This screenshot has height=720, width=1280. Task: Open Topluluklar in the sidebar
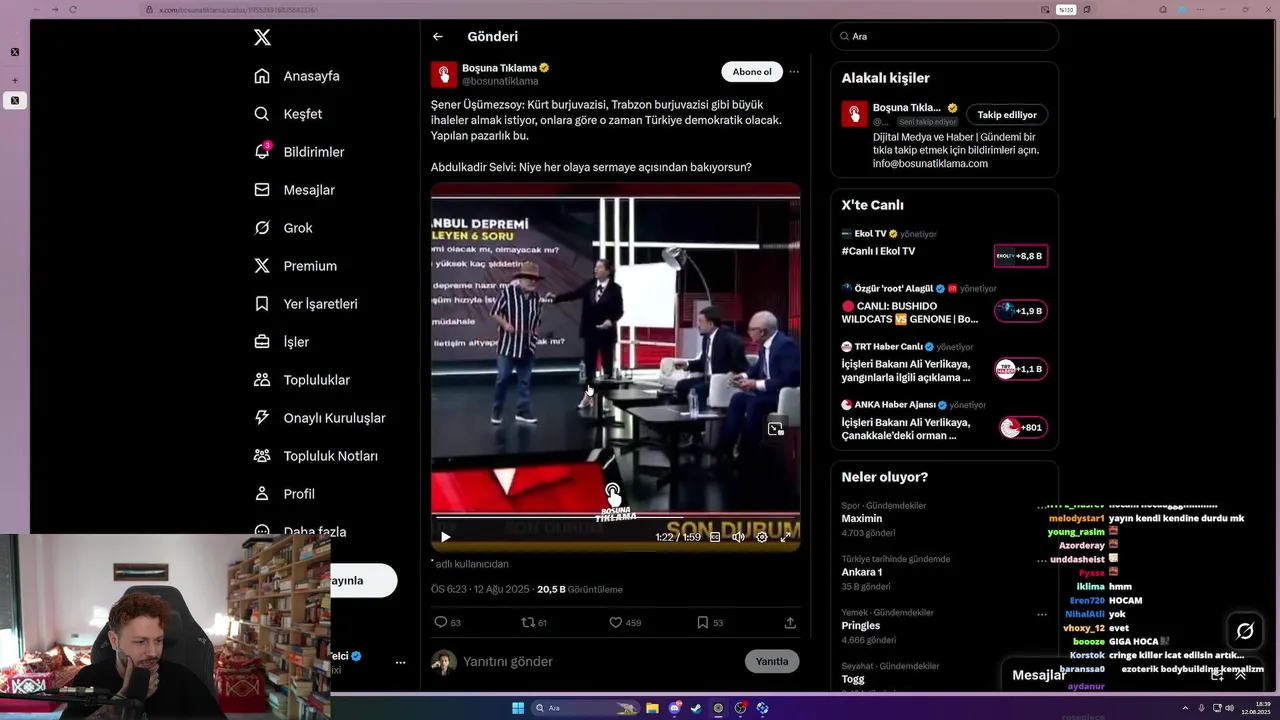pyautogui.click(x=301, y=380)
